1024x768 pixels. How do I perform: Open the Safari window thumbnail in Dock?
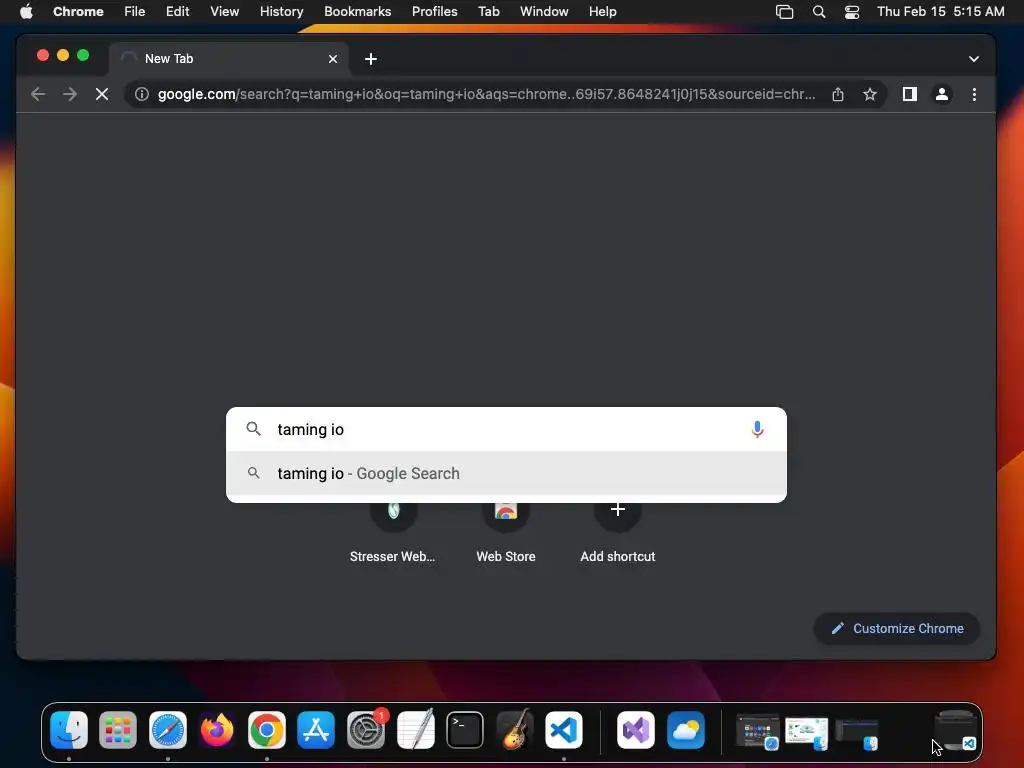coord(758,731)
